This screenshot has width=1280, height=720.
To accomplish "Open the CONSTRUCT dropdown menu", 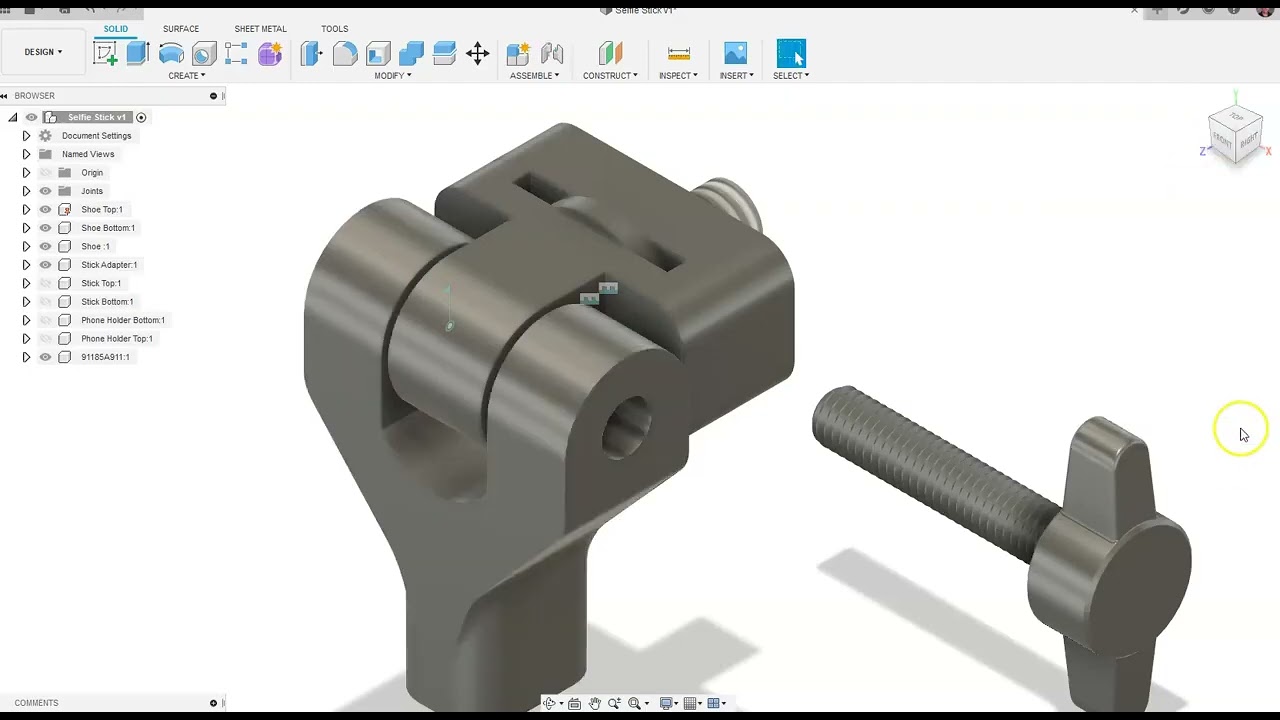I will [610, 76].
